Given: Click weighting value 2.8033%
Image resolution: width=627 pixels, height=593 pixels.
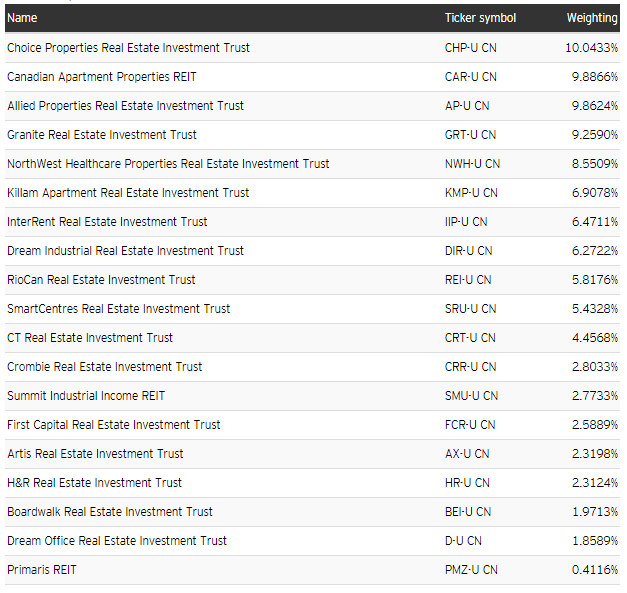Looking at the screenshot, I should tap(595, 367).
